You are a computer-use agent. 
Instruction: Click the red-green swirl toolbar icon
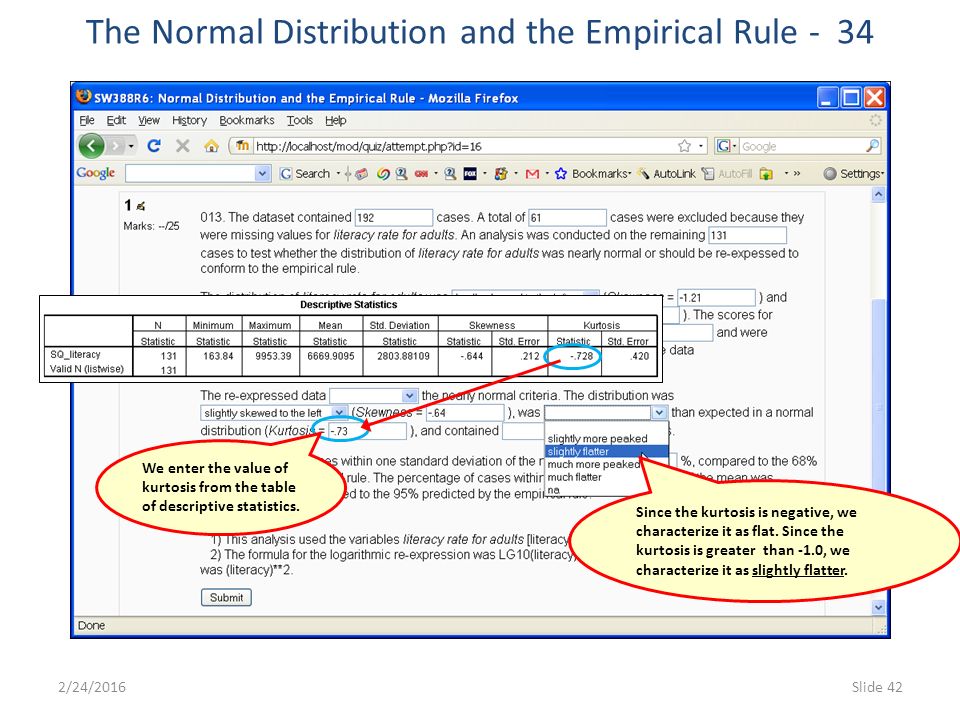[383, 174]
